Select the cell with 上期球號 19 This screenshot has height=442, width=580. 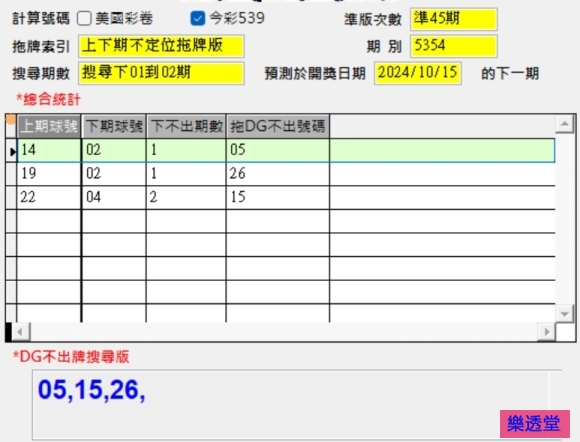click(x=49, y=173)
